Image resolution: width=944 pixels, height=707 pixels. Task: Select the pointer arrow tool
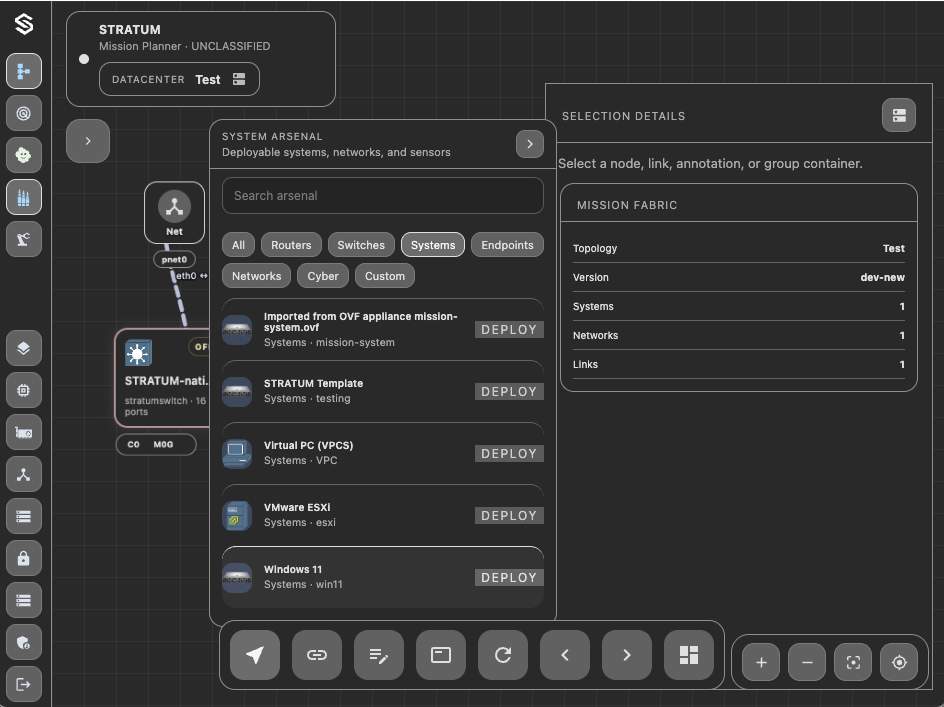point(255,655)
